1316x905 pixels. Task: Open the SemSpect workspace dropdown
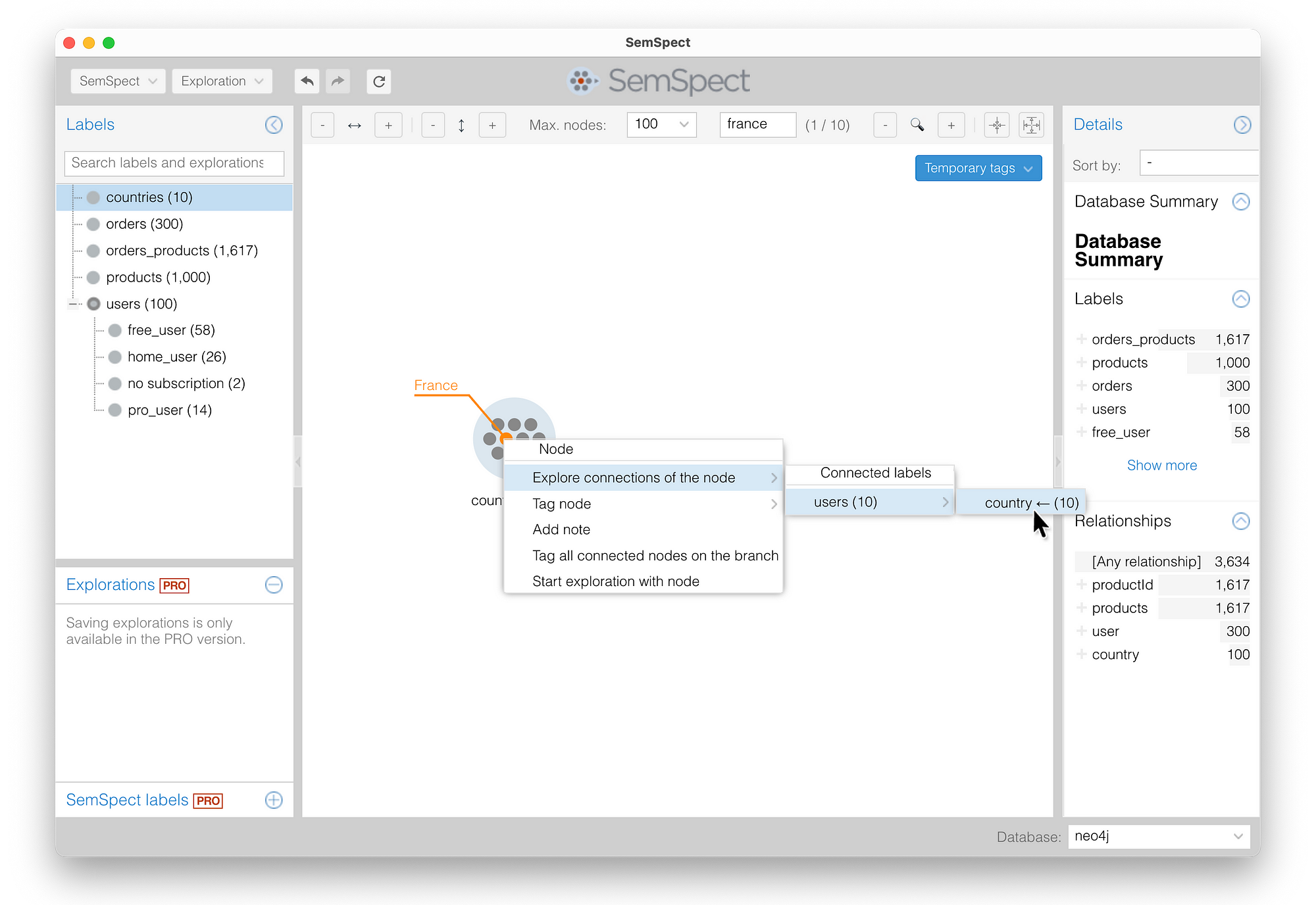pyautogui.click(x=117, y=81)
